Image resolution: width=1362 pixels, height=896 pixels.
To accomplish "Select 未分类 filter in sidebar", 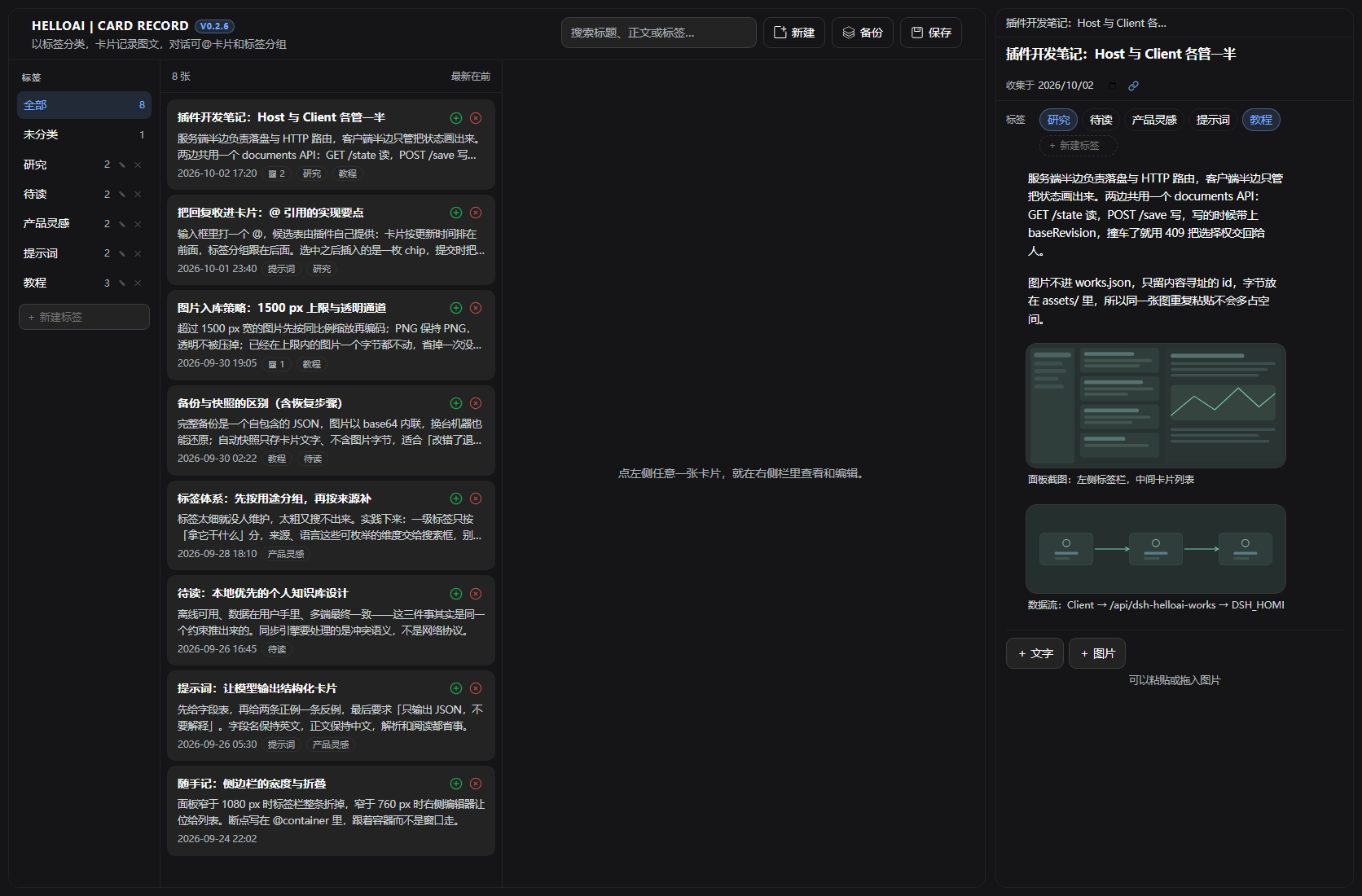I will tap(84, 134).
